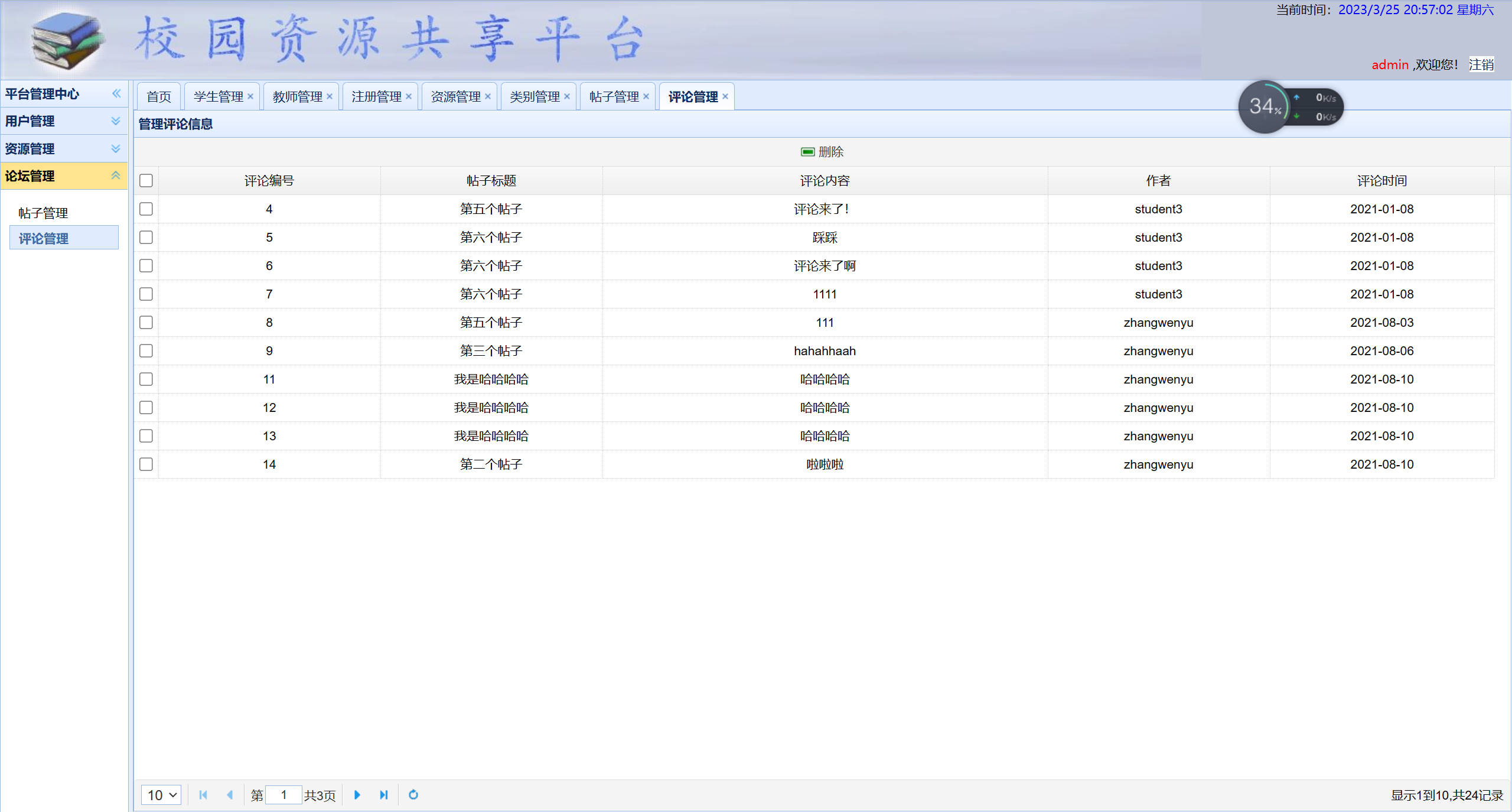Click the 注销 logout link
The height and width of the screenshot is (812, 1512).
point(1481,64)
